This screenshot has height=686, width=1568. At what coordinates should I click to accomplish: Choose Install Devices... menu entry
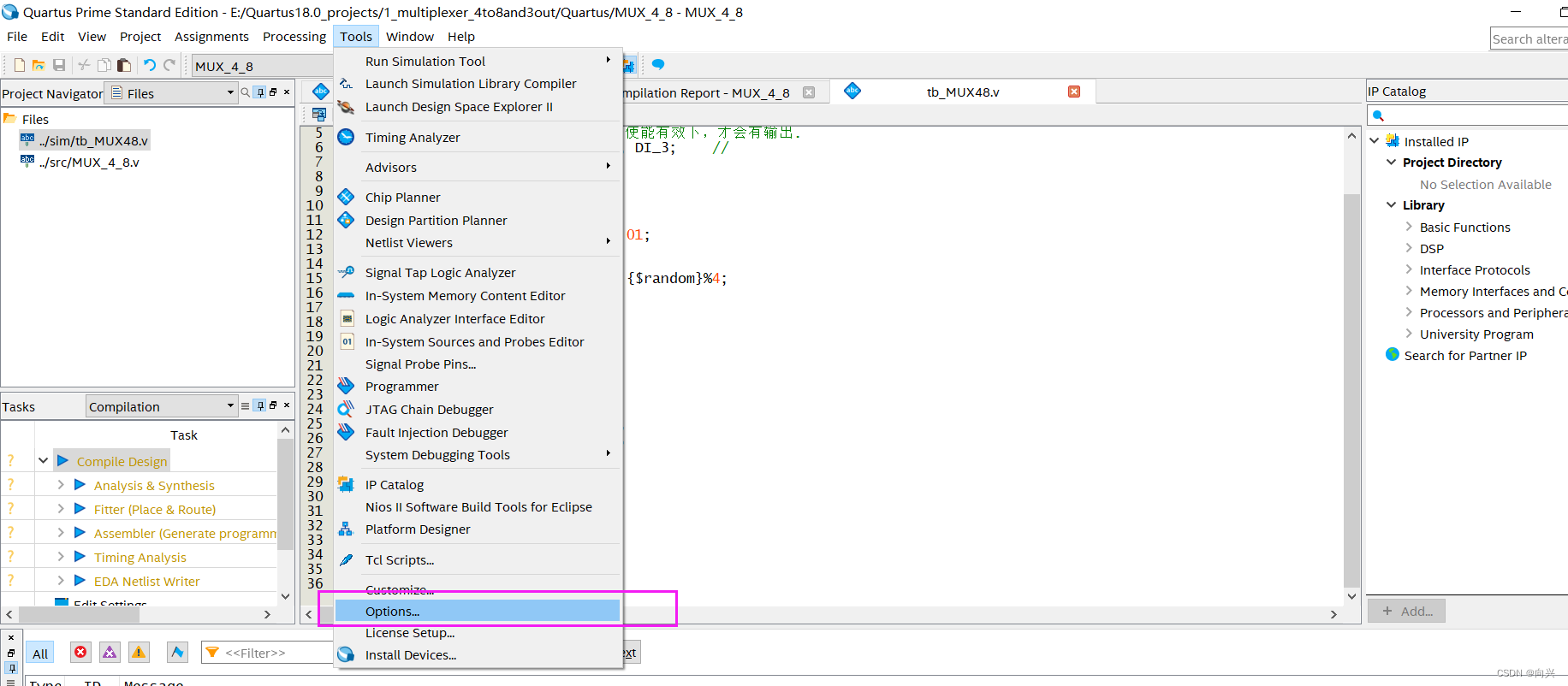(x=478, y=654)
